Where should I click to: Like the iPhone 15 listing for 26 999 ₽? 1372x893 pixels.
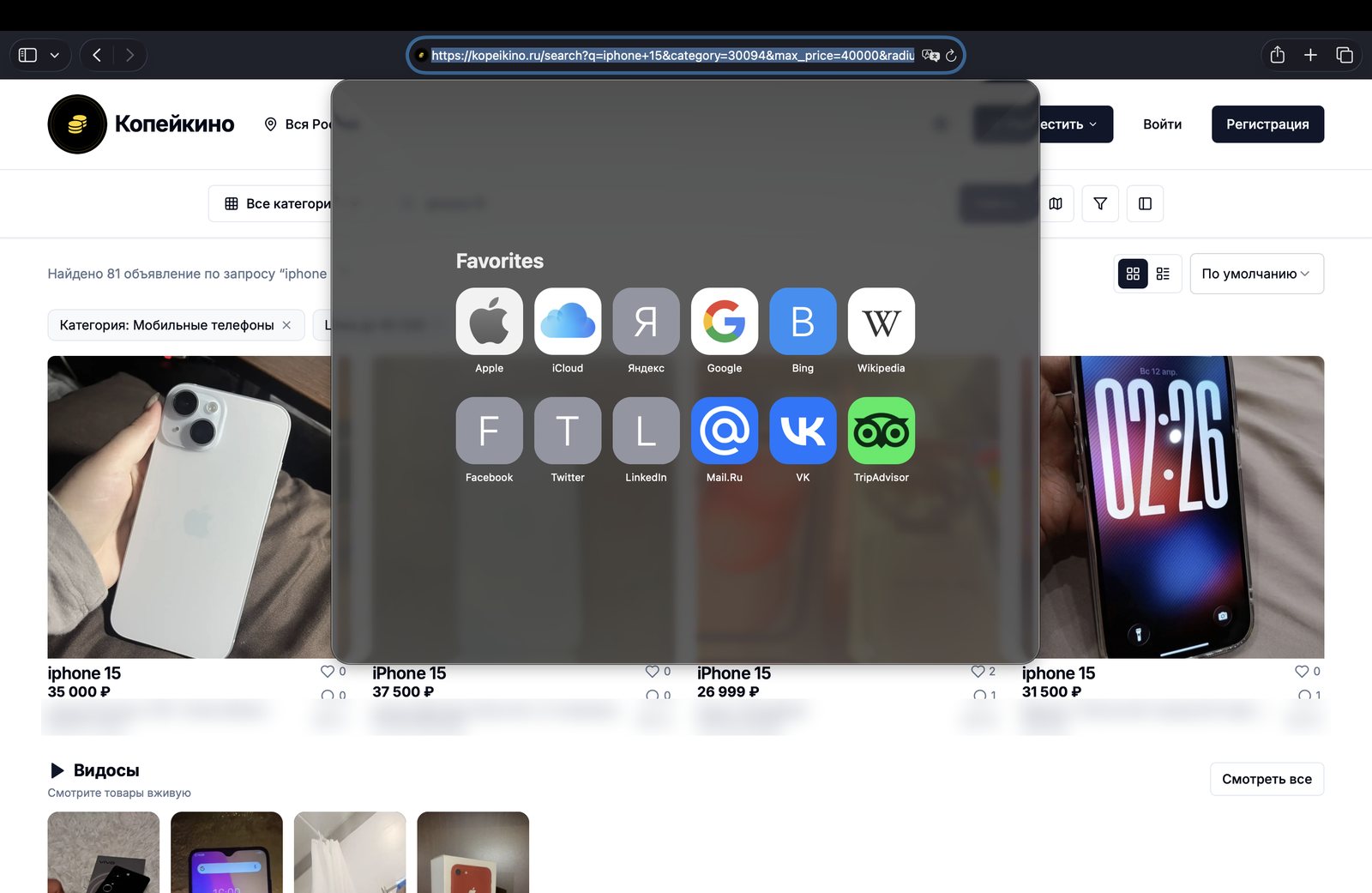tap(978, 672)
